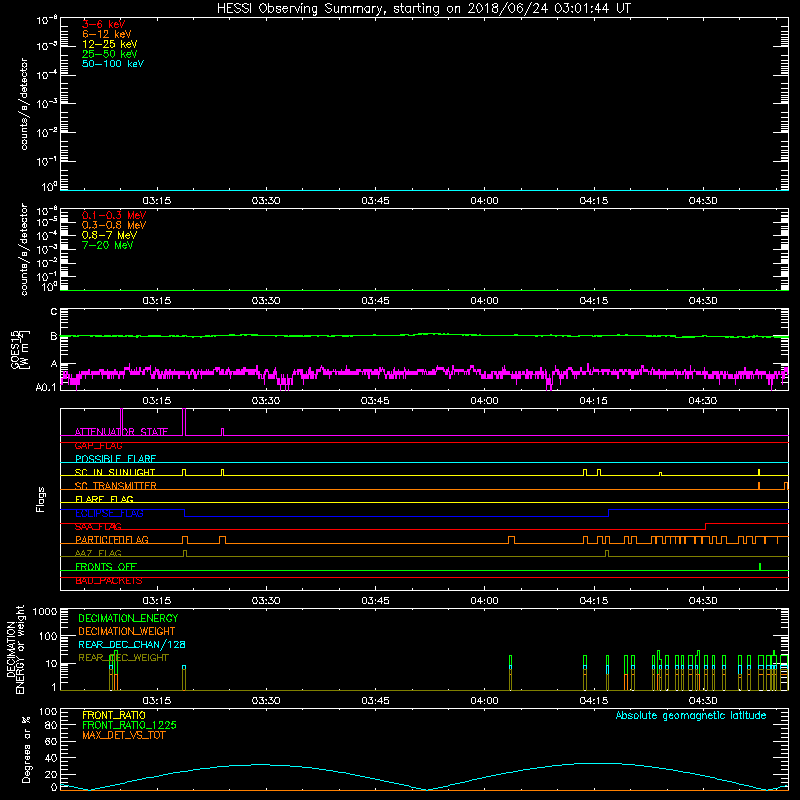Click the 04:00 tick label below Flags panel
The image size is (800, 800).
coord(484,601)
